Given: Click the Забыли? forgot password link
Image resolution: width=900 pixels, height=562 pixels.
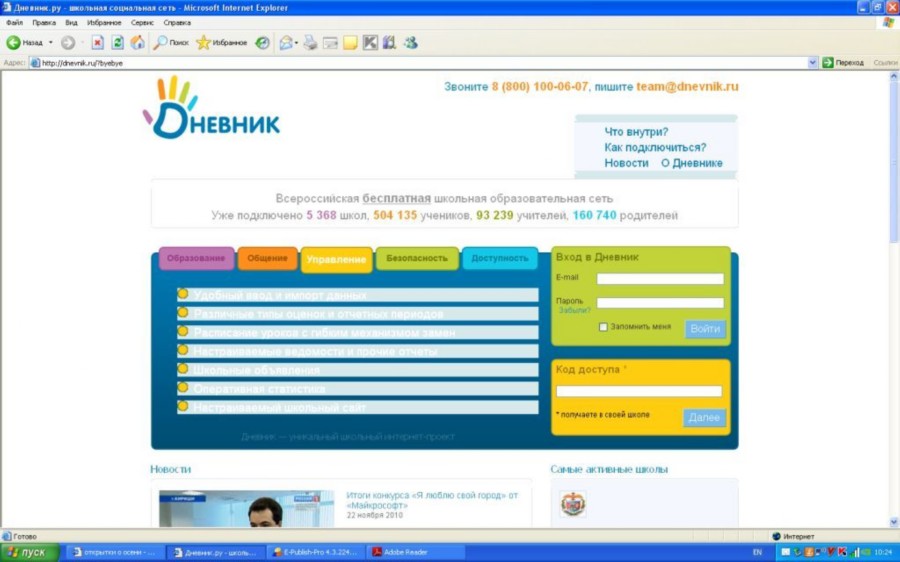Looking at the screenshot, I should coord(575,311).
